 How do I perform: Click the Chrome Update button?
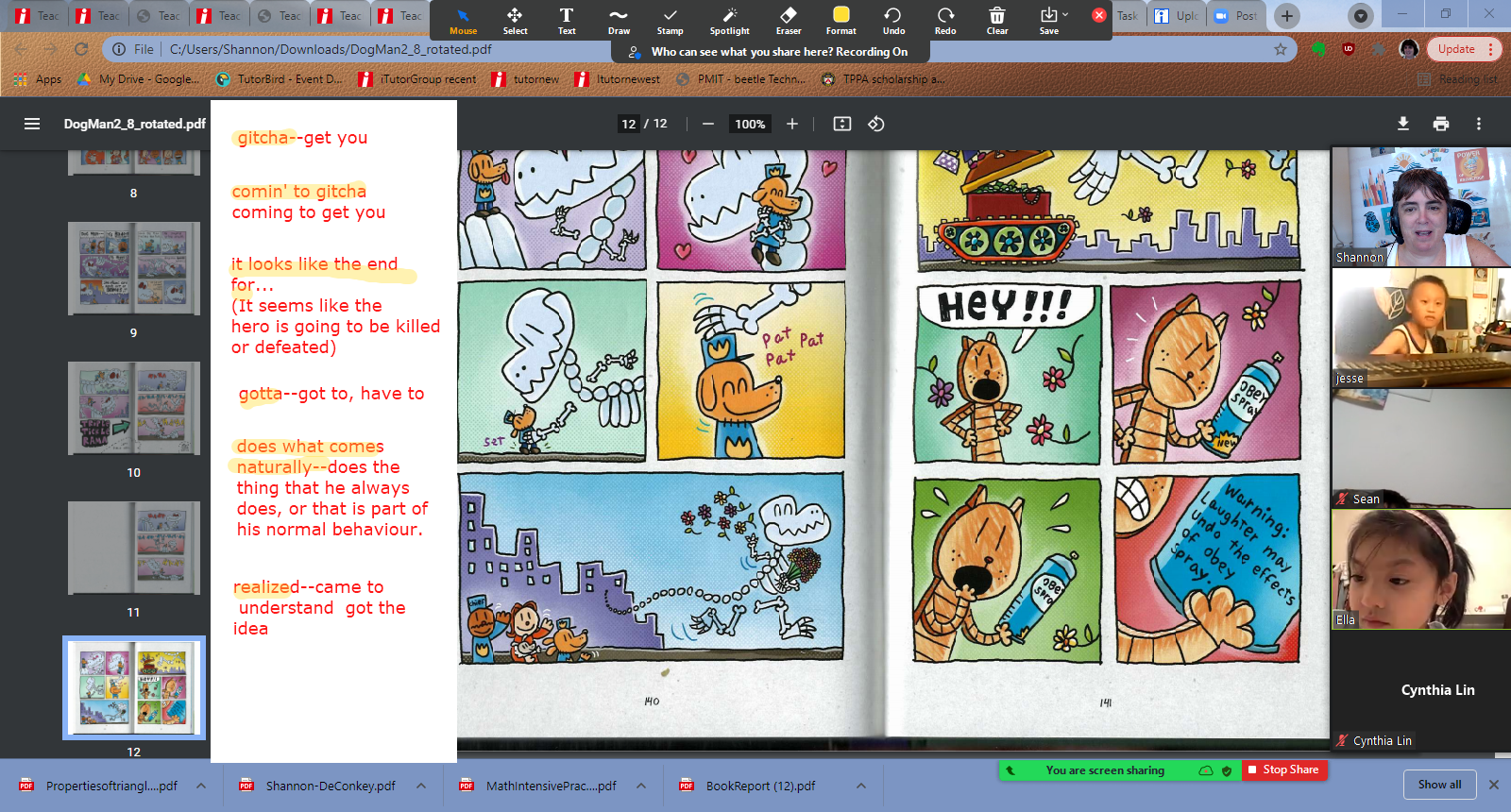(x=1463, y=49)
